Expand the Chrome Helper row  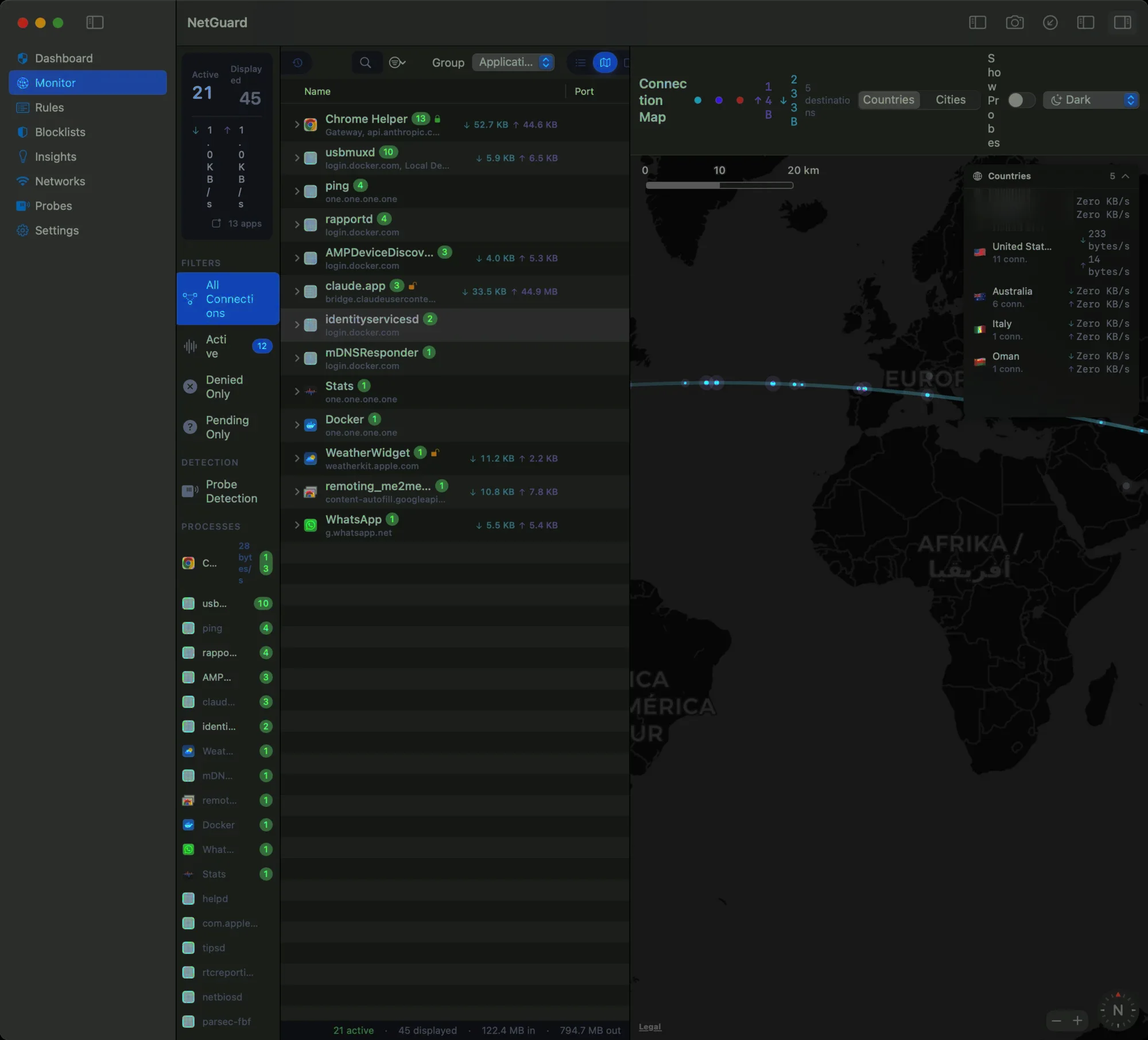tap(297, 125)
